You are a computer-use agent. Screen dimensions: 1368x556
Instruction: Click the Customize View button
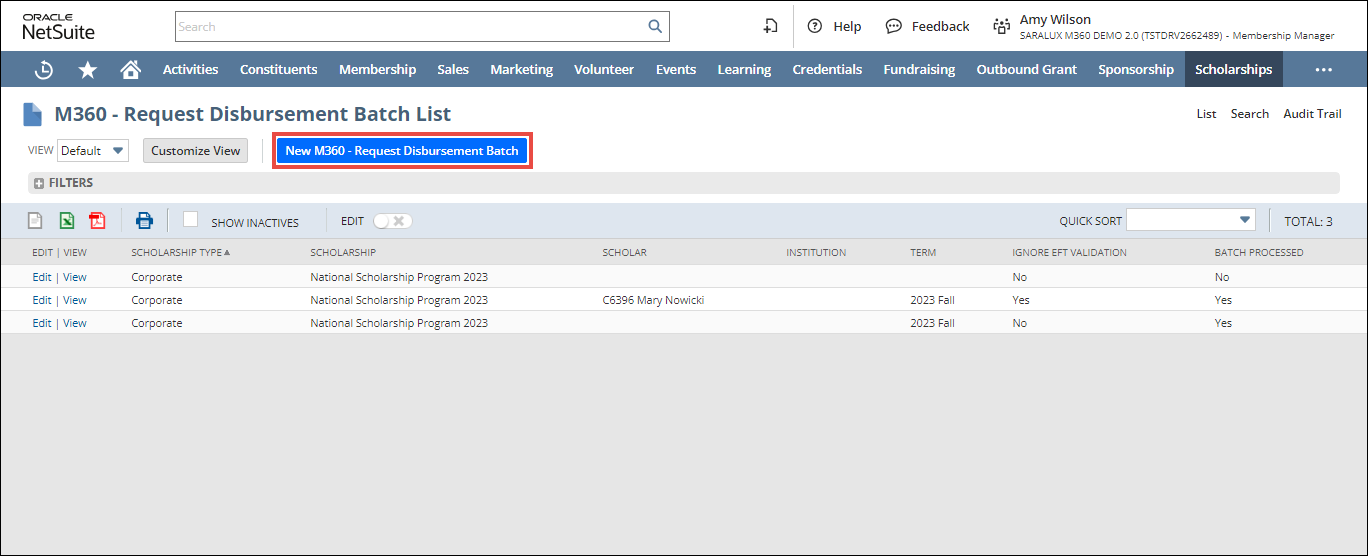pos(196,151)
